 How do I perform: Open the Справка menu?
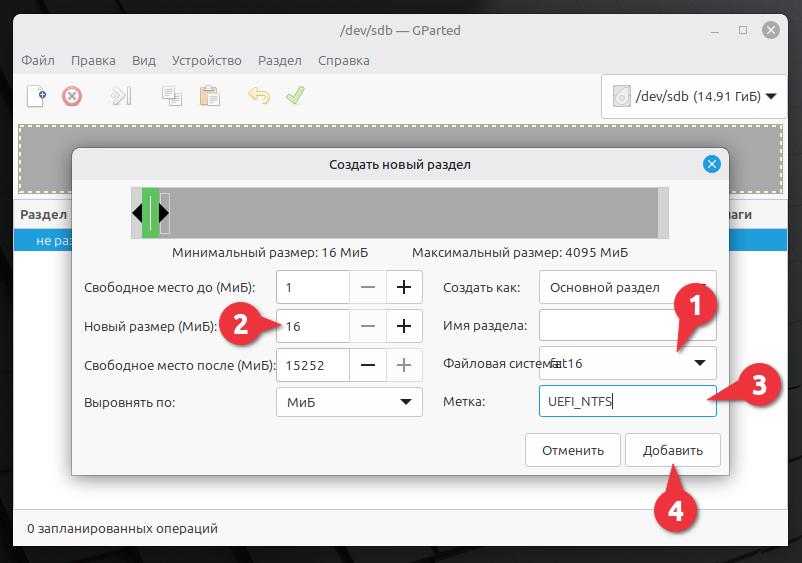(344, 60)
